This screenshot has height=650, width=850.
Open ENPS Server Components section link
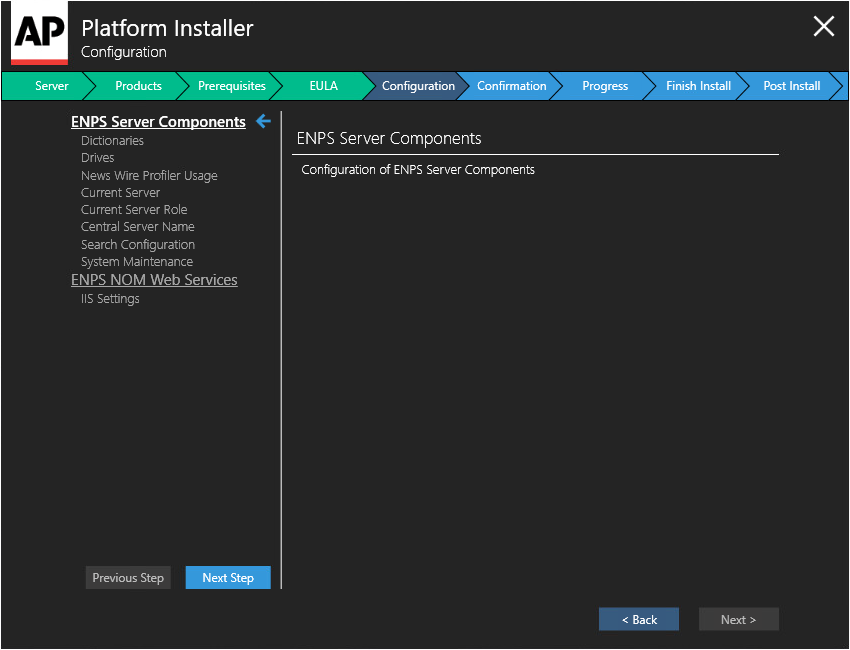pyautogui.click(x=158, y=122)
